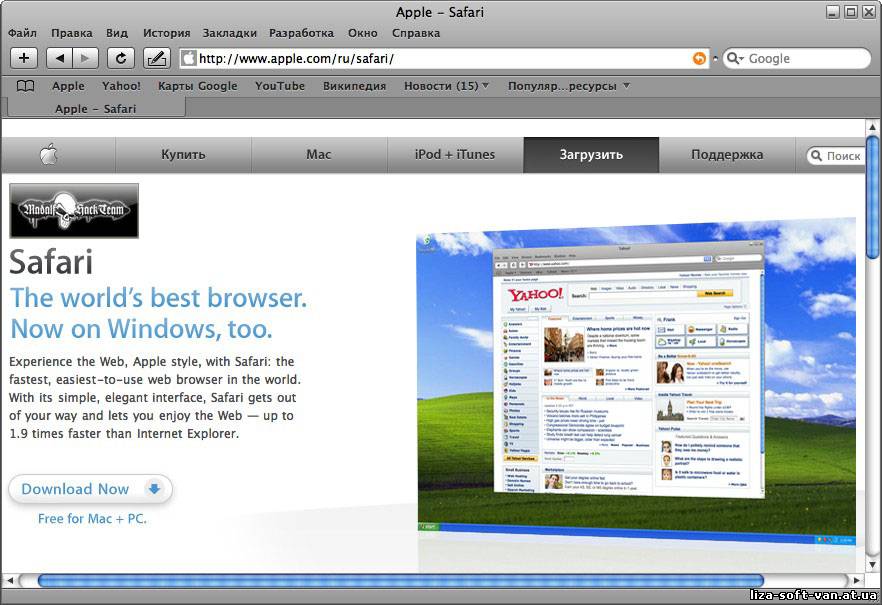Go forward with the right arrow button
Screen dimensions: 882x605
click(85, 58)
